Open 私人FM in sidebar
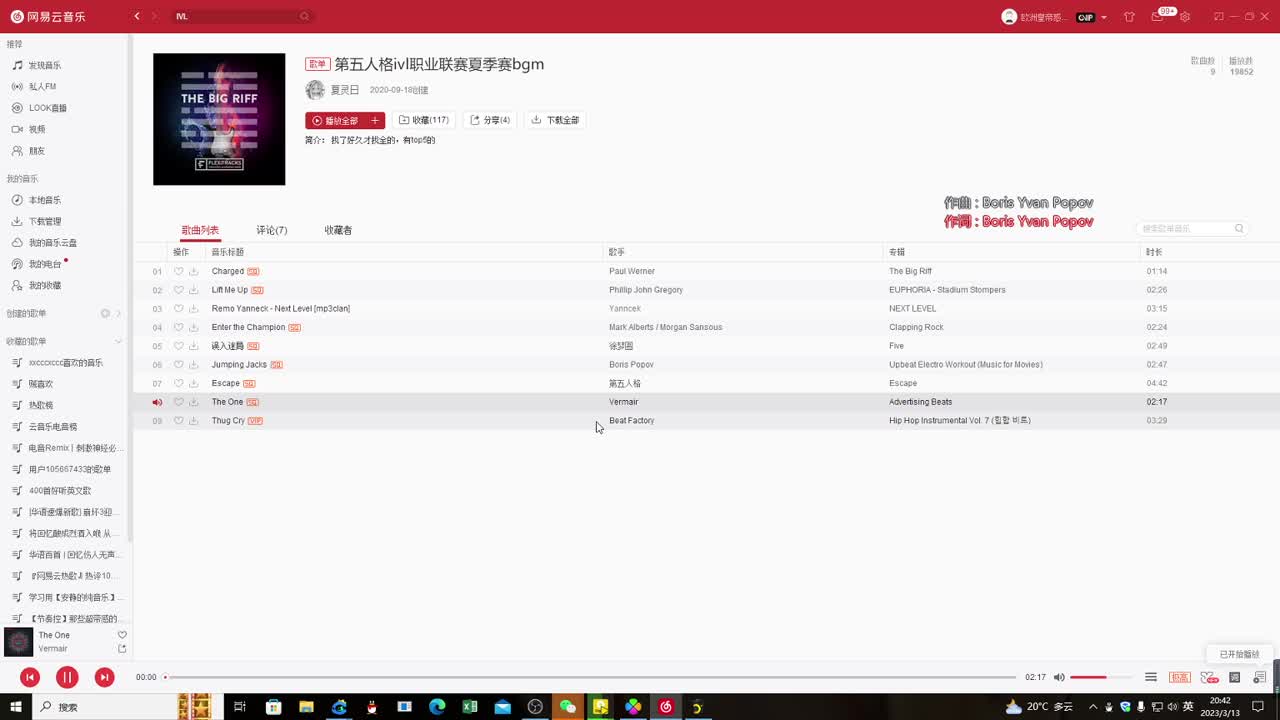Screen dimensions: 1280x720 [42, 87]
